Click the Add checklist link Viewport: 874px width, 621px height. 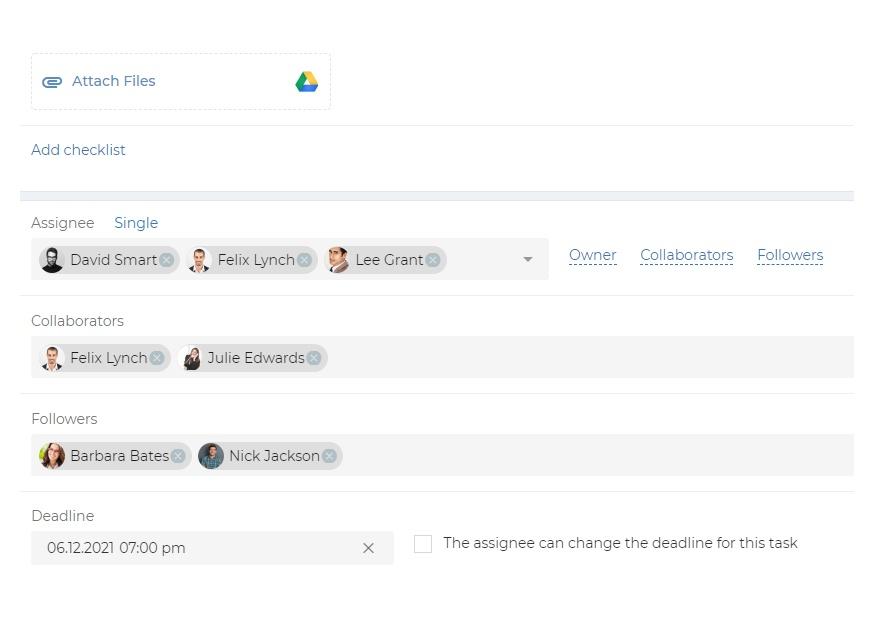coord(78,150)
